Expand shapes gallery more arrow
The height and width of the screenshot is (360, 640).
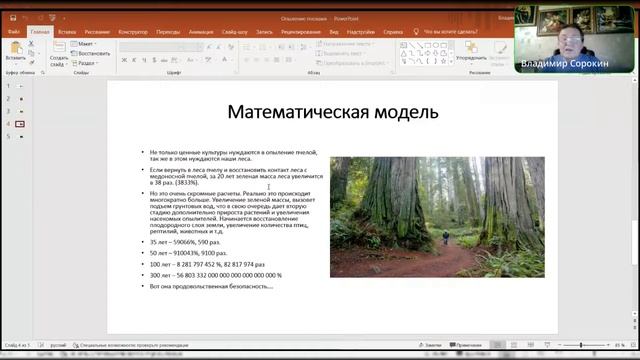click(451, 62)
